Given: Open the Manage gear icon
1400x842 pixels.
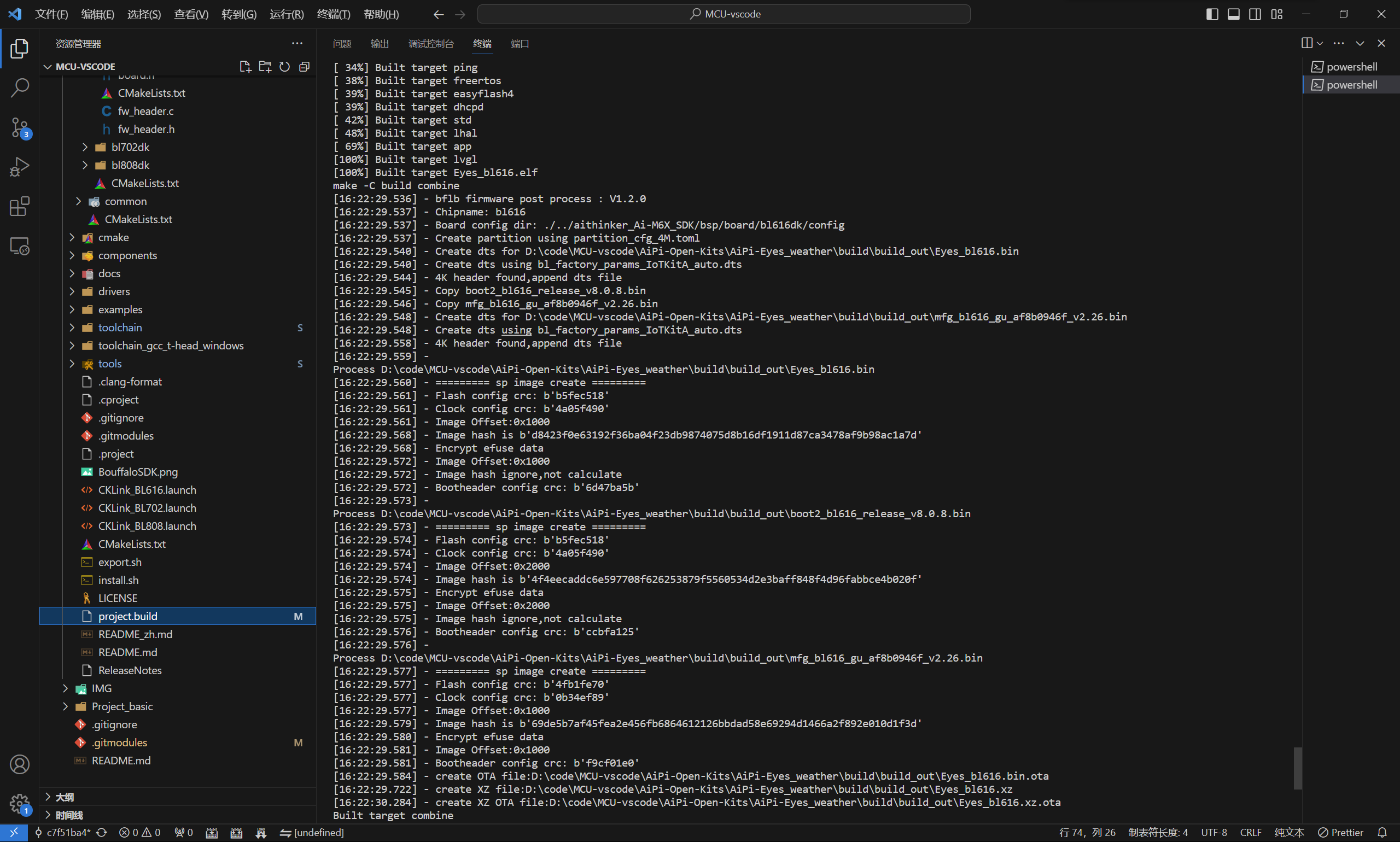Looking at the screenshot, I should [19, 803].
